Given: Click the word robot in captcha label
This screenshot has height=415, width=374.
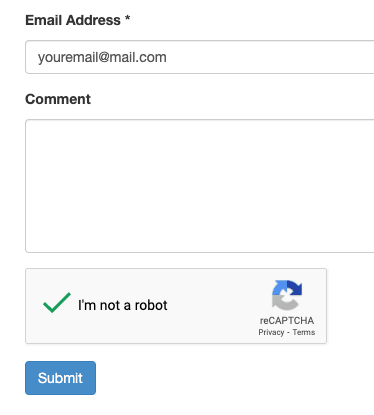Looking at the screenshot, I should click(151, 305).
